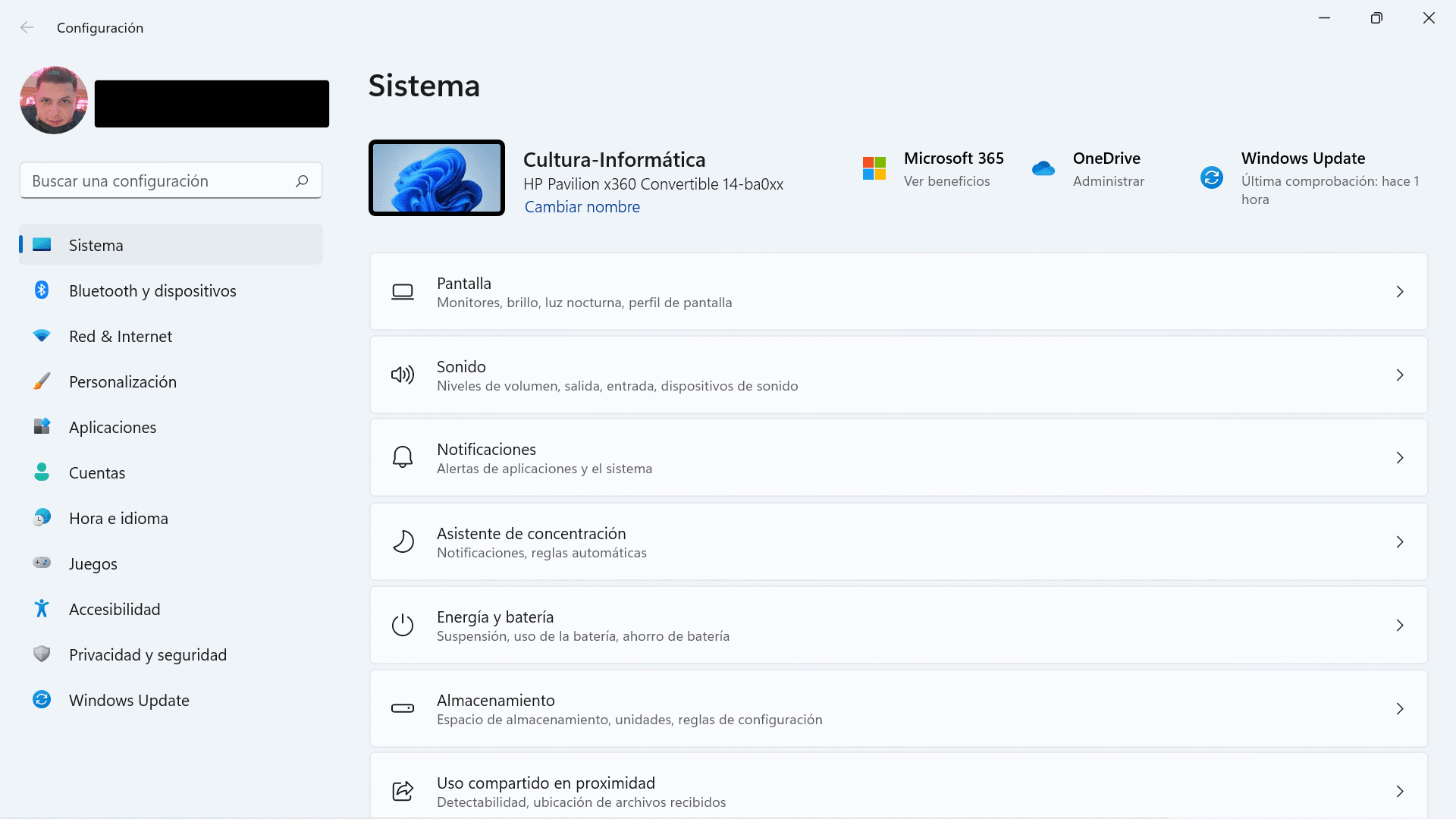Click the Privacidad y seguridad shield icon
Image resolution: width=1456 pixels, height=819 pixels.
(x=42, y=654)
